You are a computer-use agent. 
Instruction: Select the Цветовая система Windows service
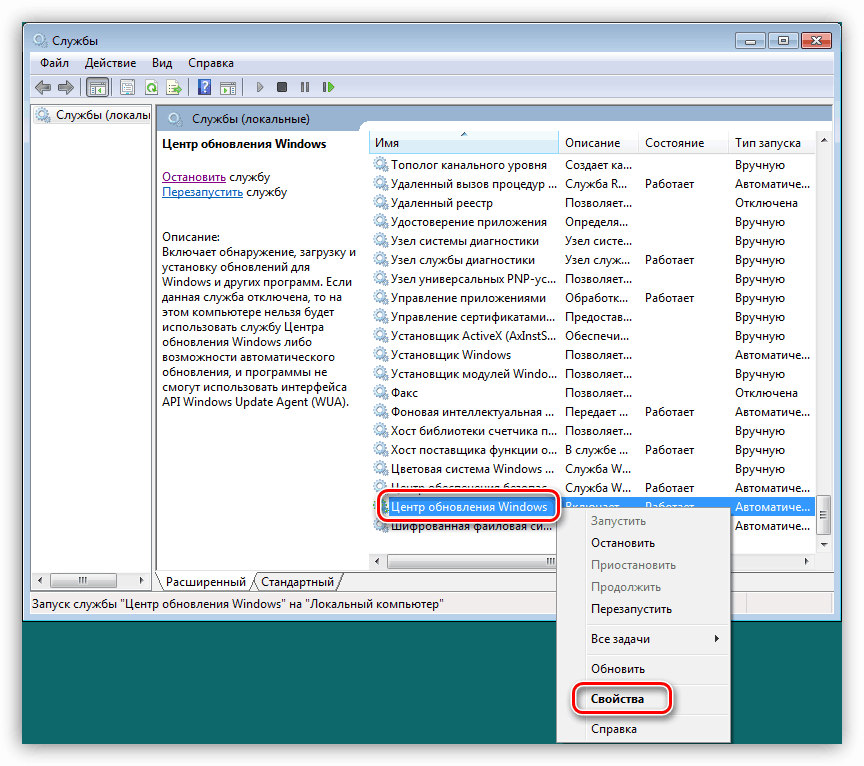tap(592, 468)
